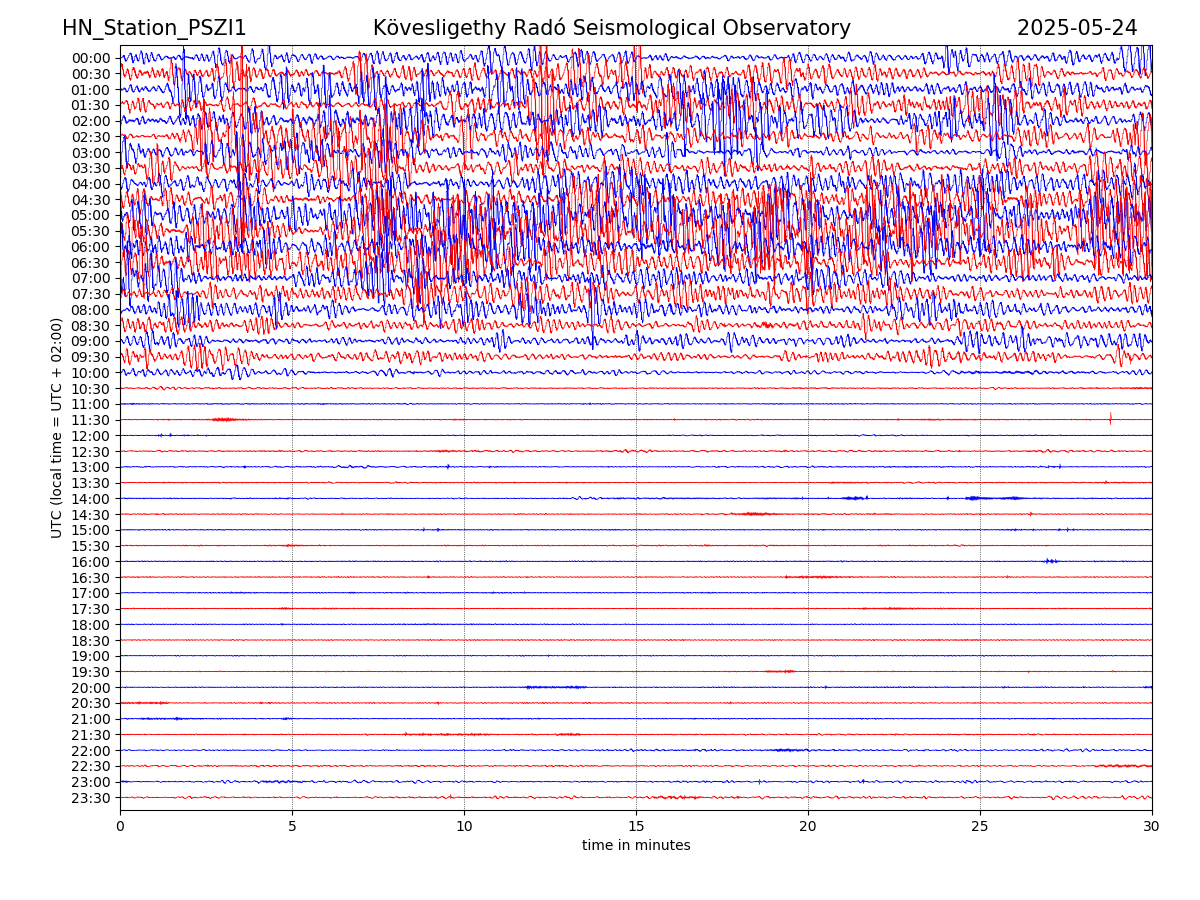Select the 05:00 time row label
Image resolution: width=1200 pixels, height=900 pixels.
91,215
